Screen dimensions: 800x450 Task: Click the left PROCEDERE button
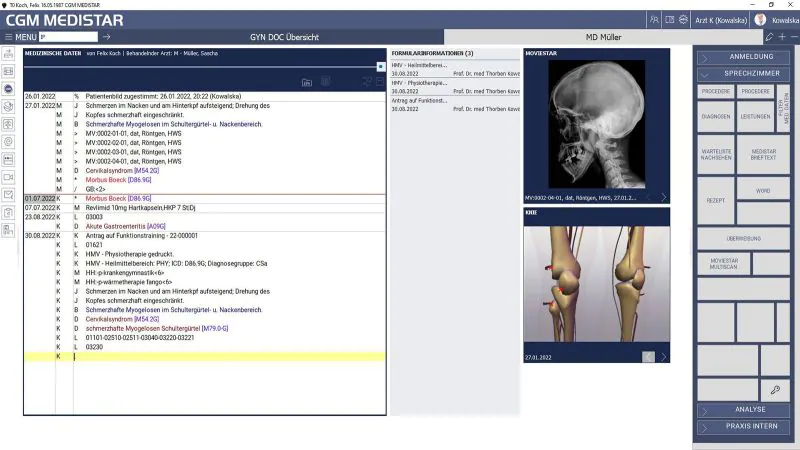[x=716, y=91]
